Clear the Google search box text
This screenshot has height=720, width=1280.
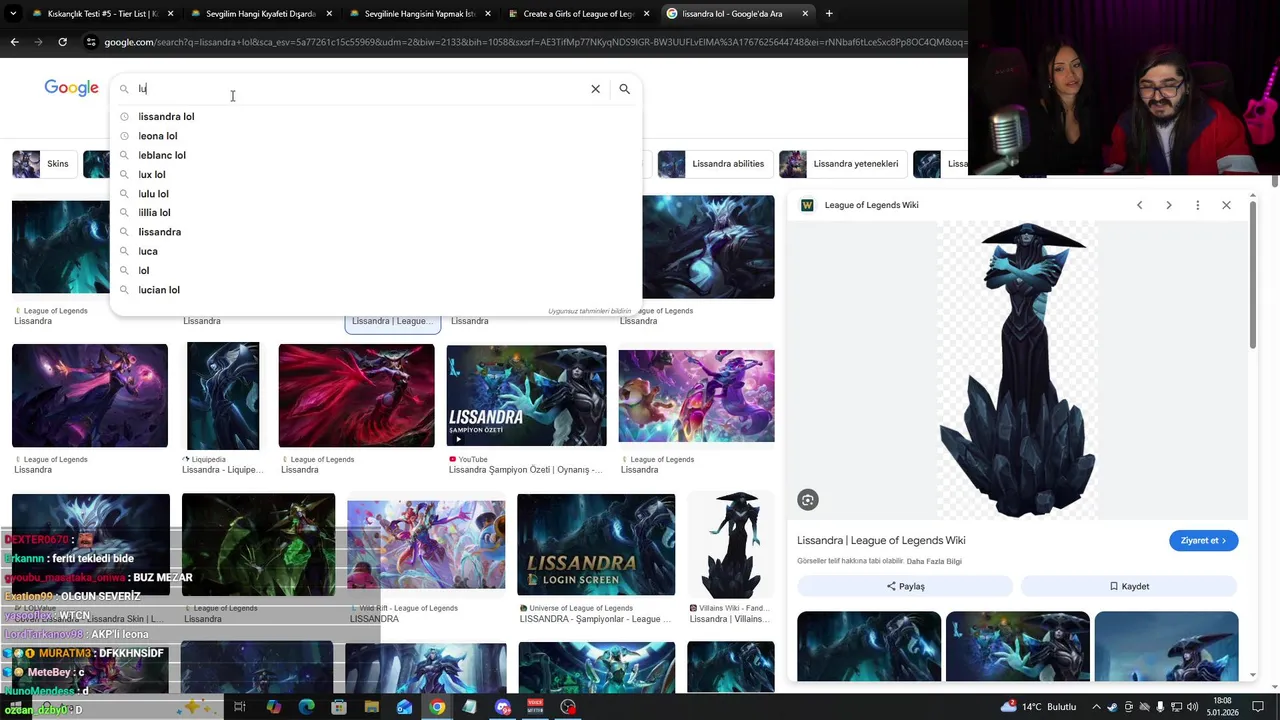(x=595, y=89)
